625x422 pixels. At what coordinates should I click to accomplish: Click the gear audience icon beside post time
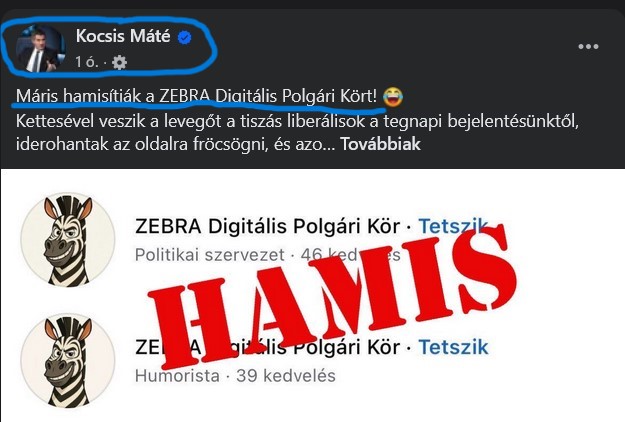pyautogui.click(x=120, y=62)
